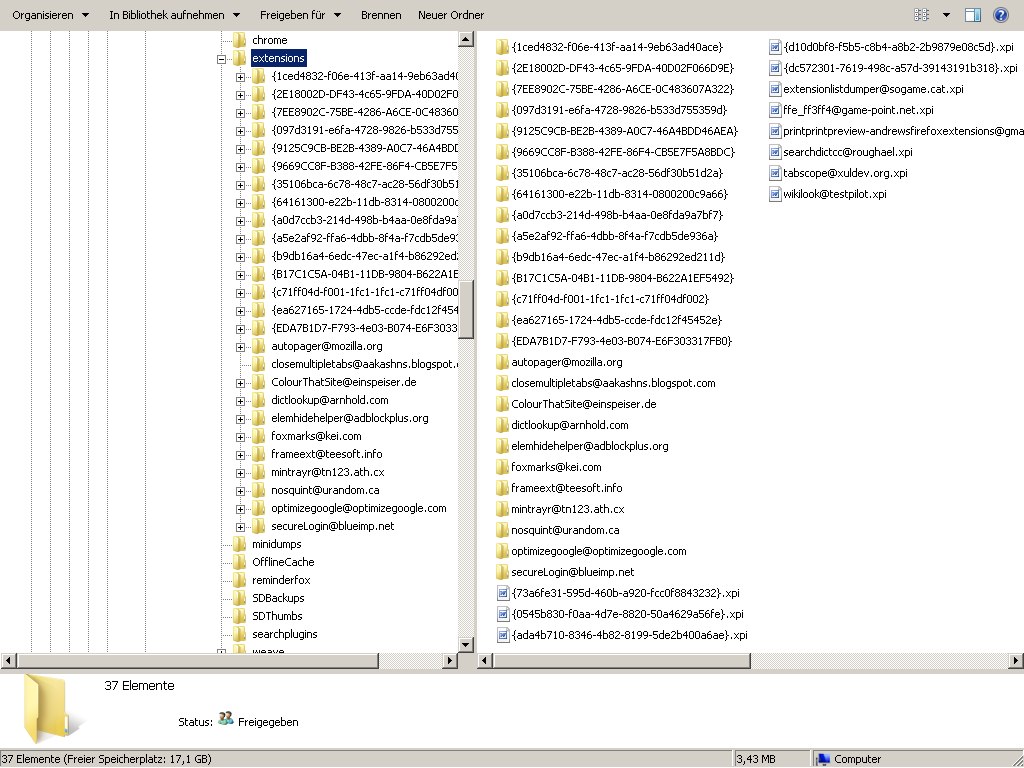Image resolution: width=1024 pixels, height=768 pixels.
Task: Open the Organisieren menu
Action: pos(50,15)
